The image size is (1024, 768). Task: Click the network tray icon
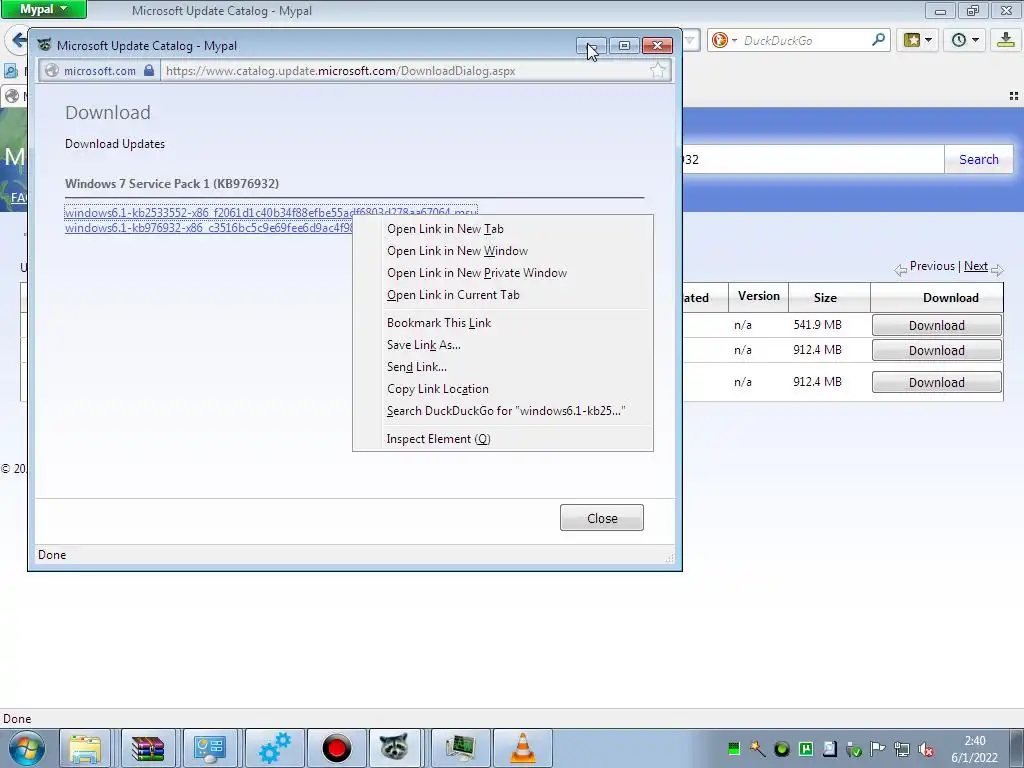tap(902, 749)
